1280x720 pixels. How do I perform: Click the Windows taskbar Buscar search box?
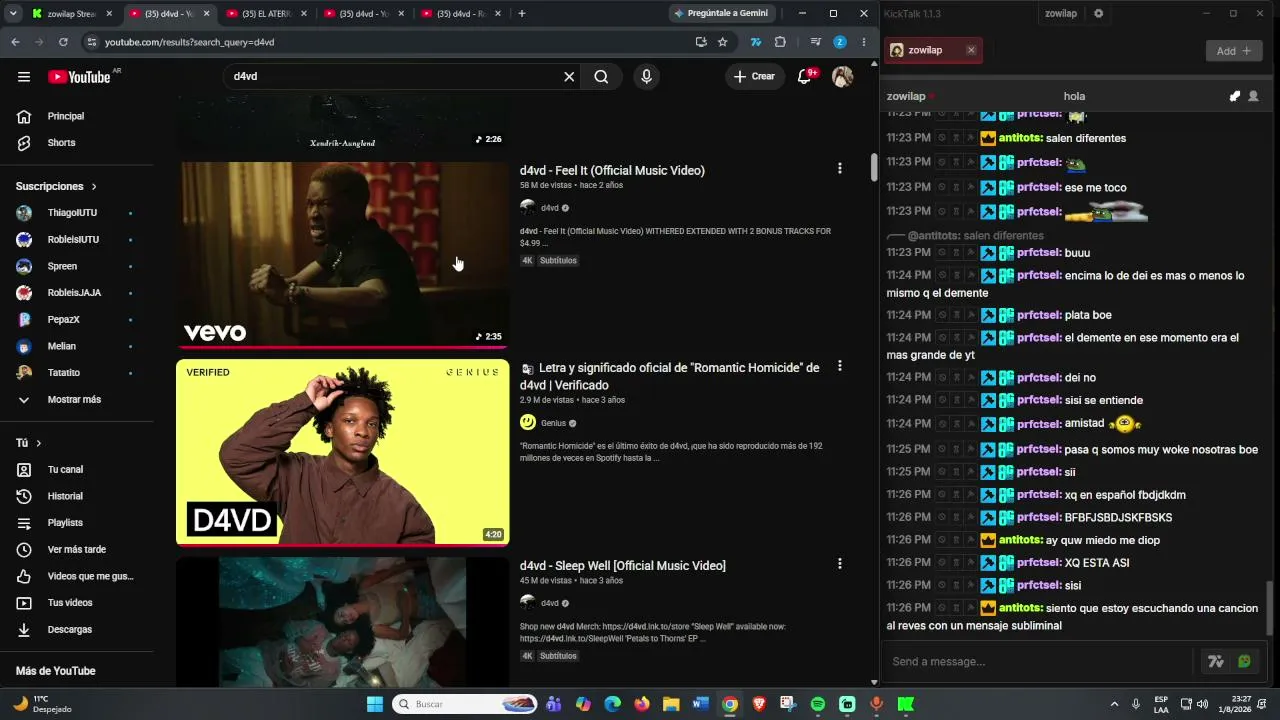[466, 704]
